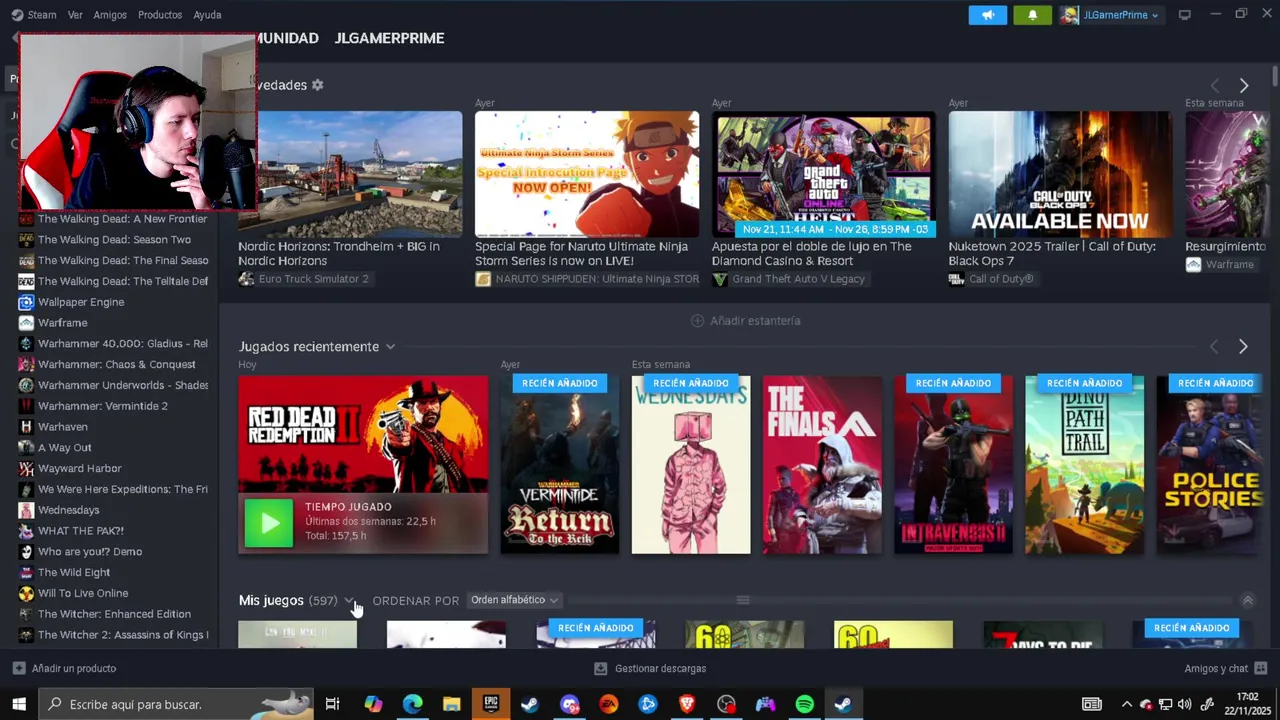This screenshot has height=720, width=1280.
Task: Open the Amigos menu
Action: click(110, 15)
